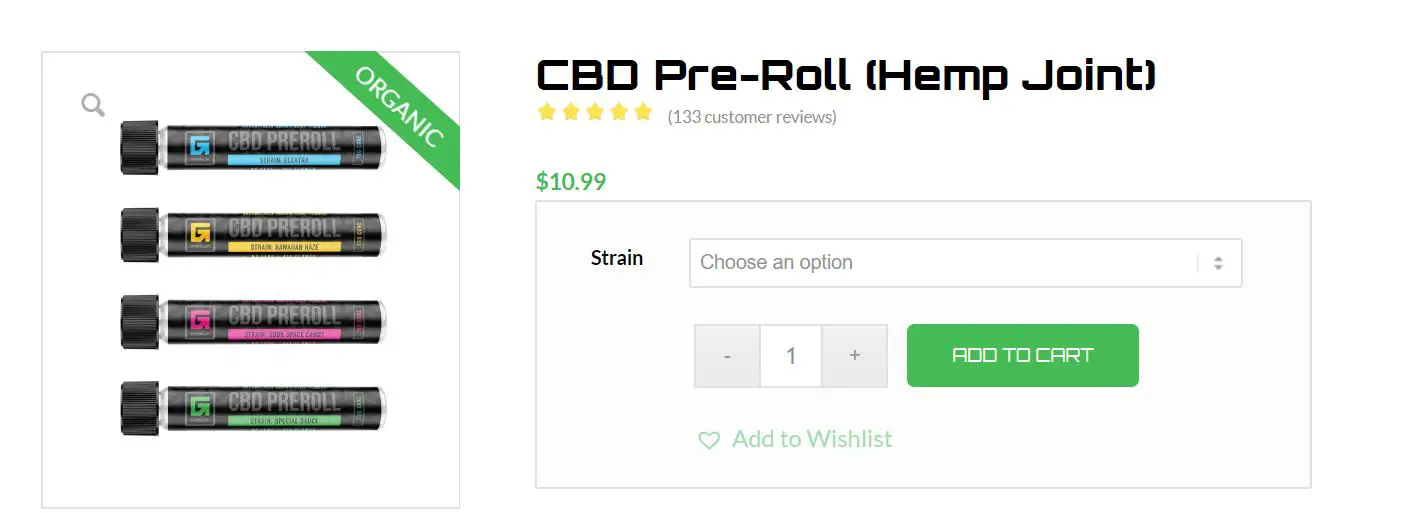This screenshot has width=1401, height=513.
Task: Click the CBD Pre-Roll (Hemp Joint) title
Action: pyautogui.click(x=846, y=75)
